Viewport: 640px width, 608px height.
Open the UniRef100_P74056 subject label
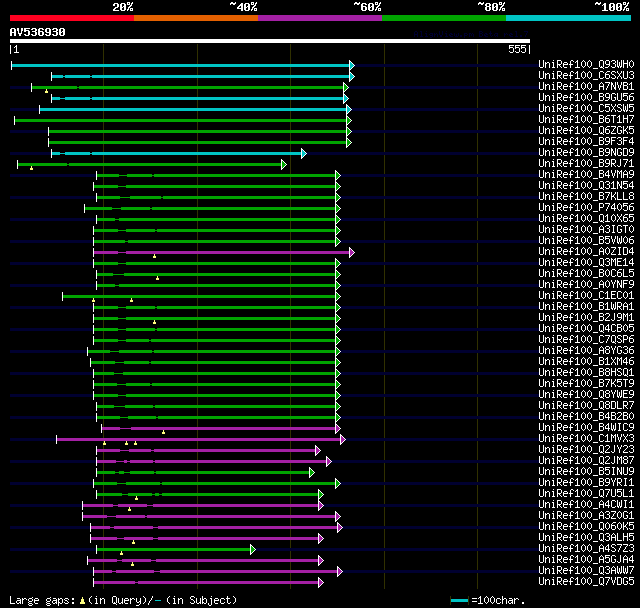coord(586,207)
